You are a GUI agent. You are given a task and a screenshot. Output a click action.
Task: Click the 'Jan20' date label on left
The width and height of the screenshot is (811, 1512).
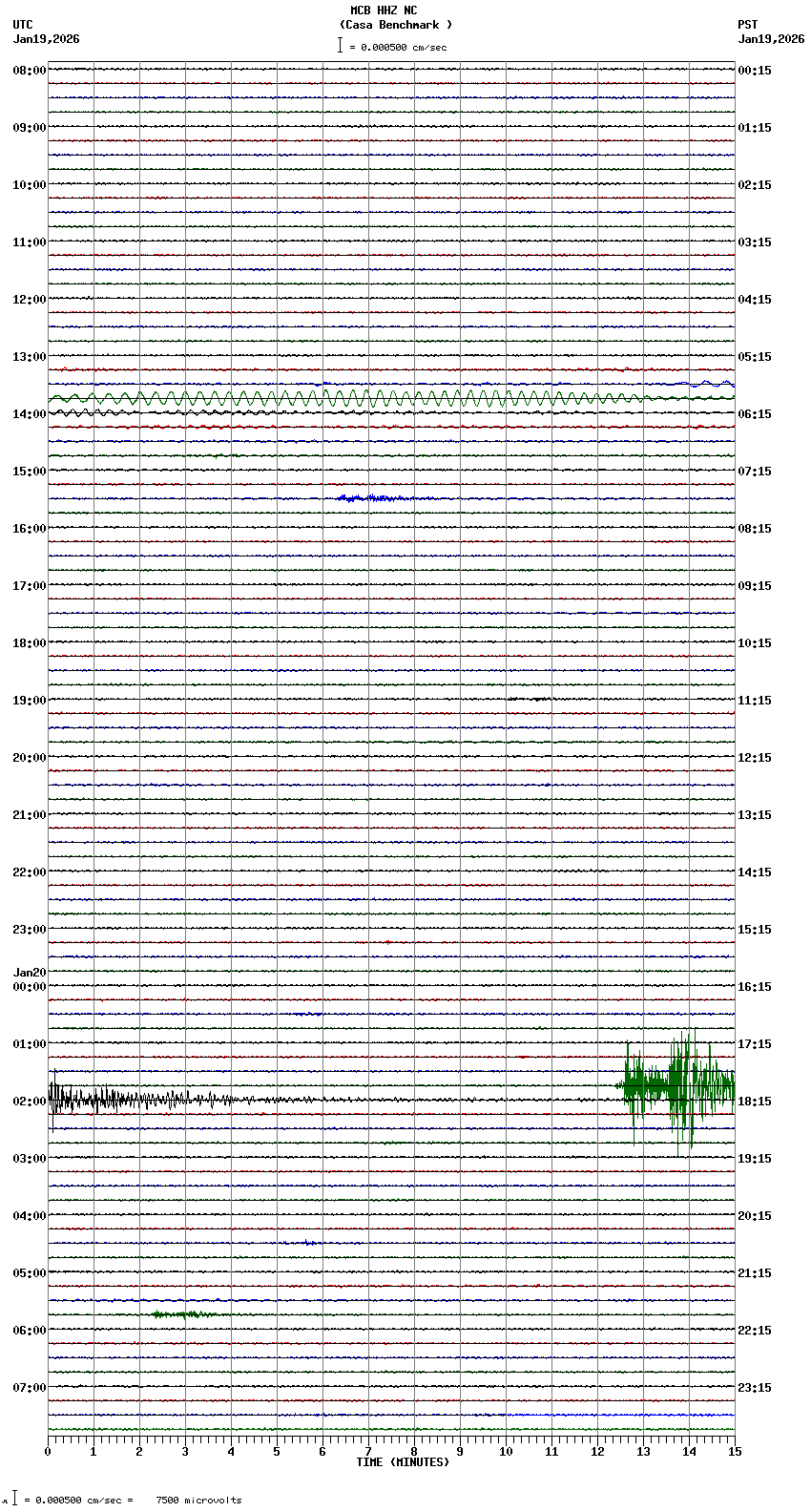point(30,974)
